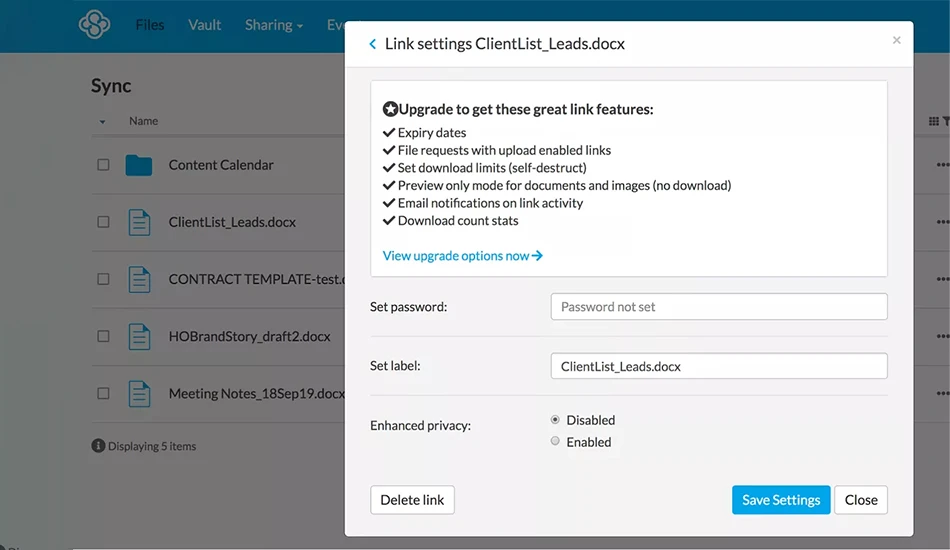The image size is (950, 550).
Task: Select Enabled for Enhanced privacy
Action: pos(555,441)
